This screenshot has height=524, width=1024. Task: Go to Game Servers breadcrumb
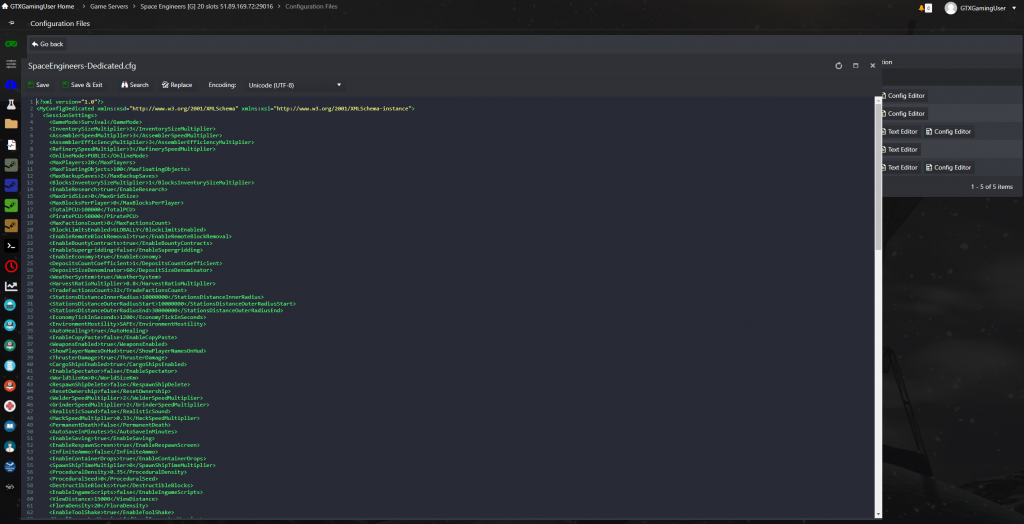coord(108,7)
